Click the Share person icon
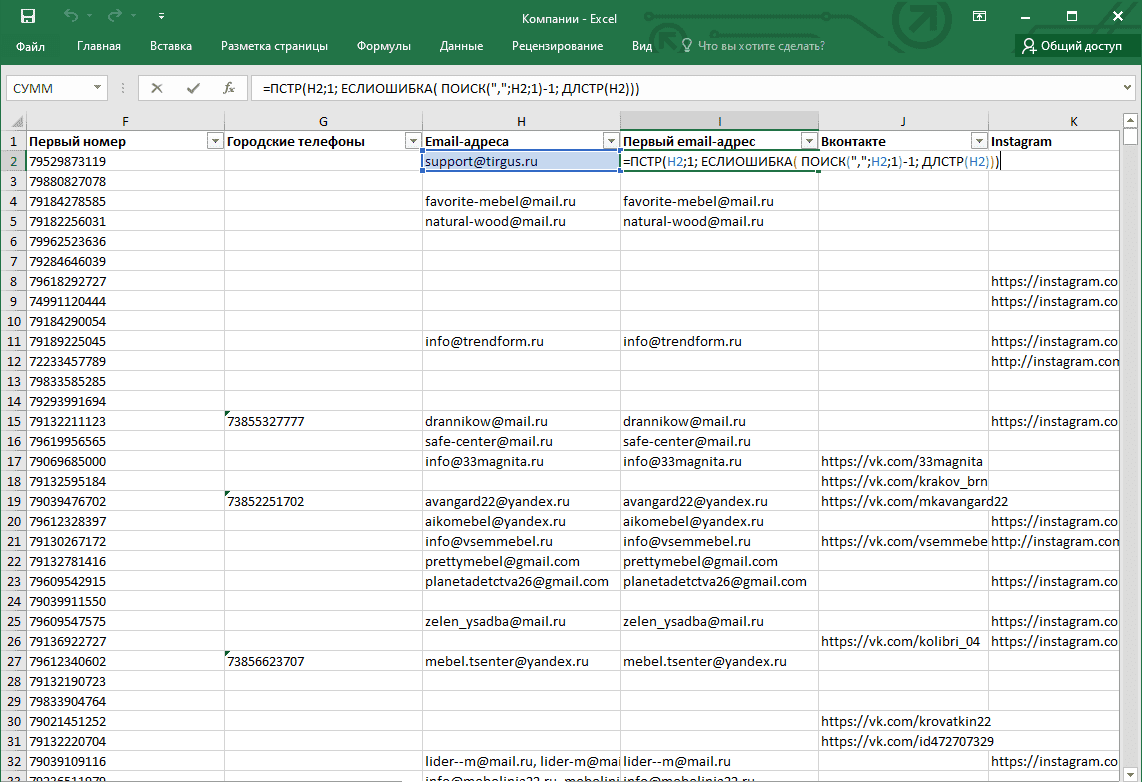This screenshot has width=1142, height=782. (1028, 46)
